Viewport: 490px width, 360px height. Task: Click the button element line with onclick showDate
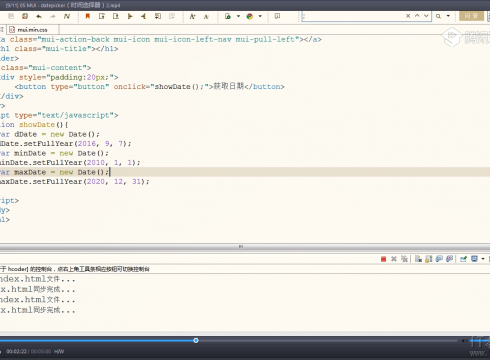tap(149, 87)
